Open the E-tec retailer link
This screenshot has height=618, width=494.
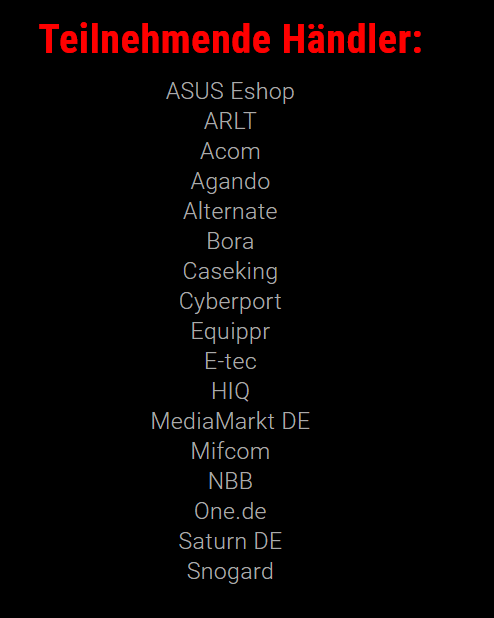pos(230,361)
